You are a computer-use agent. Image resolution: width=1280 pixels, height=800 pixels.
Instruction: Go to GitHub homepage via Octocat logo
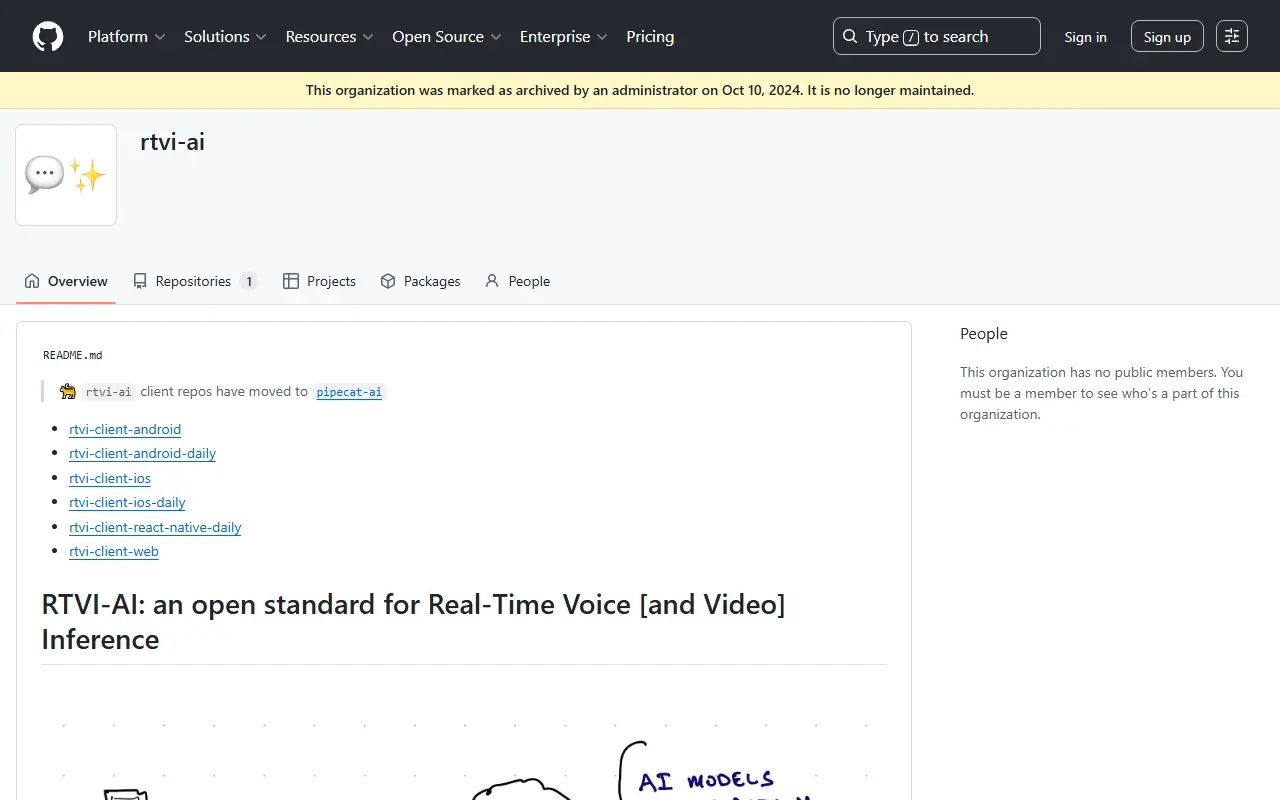coord(48,37)
